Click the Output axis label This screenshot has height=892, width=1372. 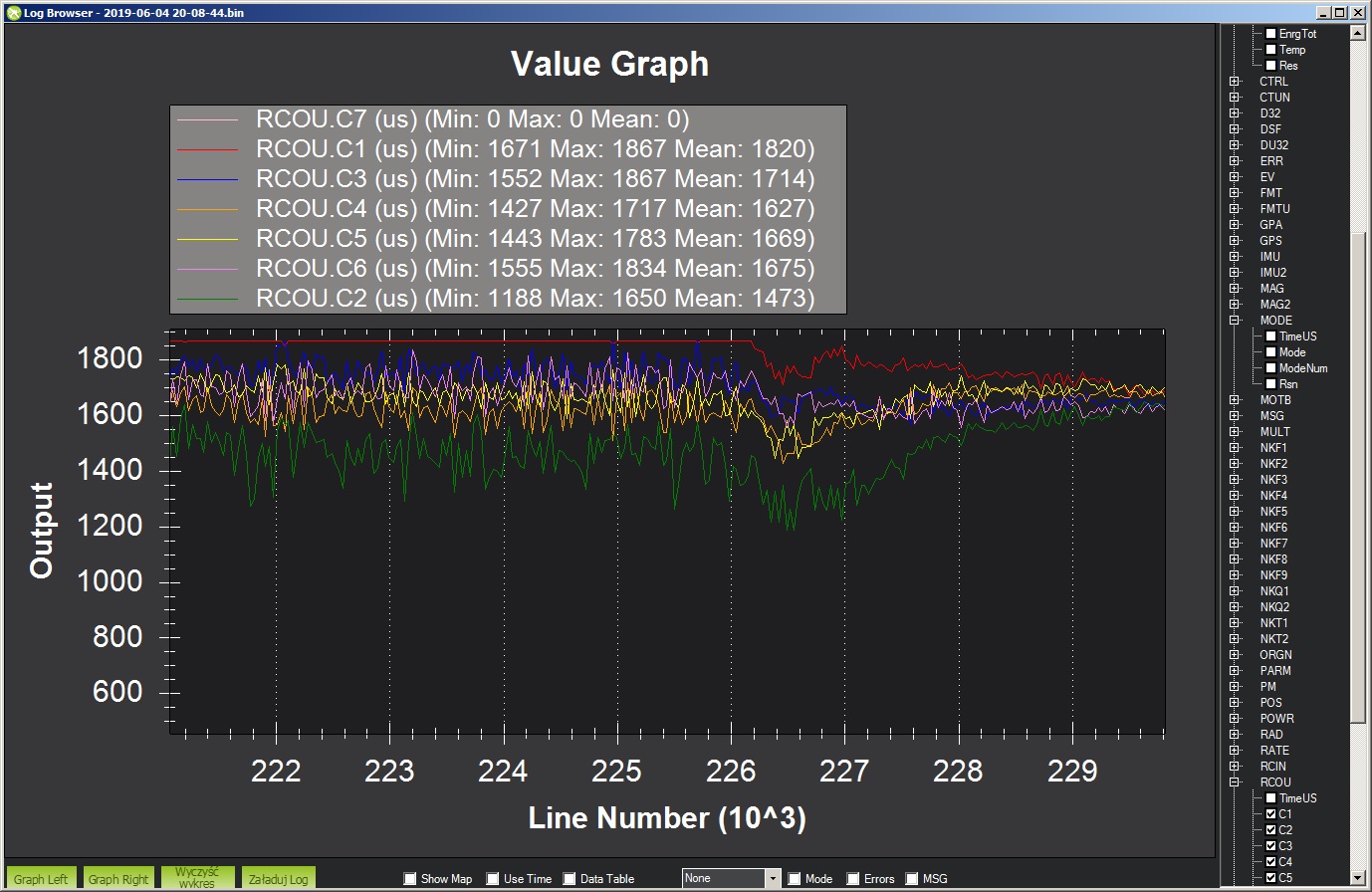tap(41, 530)
